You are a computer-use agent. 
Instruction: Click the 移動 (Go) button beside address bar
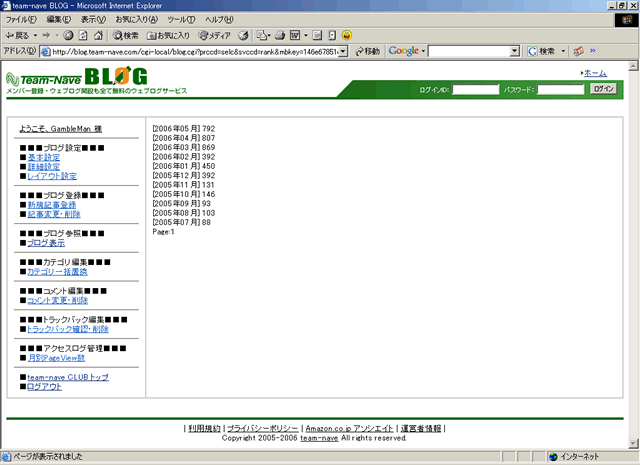[x=366, y=51]
